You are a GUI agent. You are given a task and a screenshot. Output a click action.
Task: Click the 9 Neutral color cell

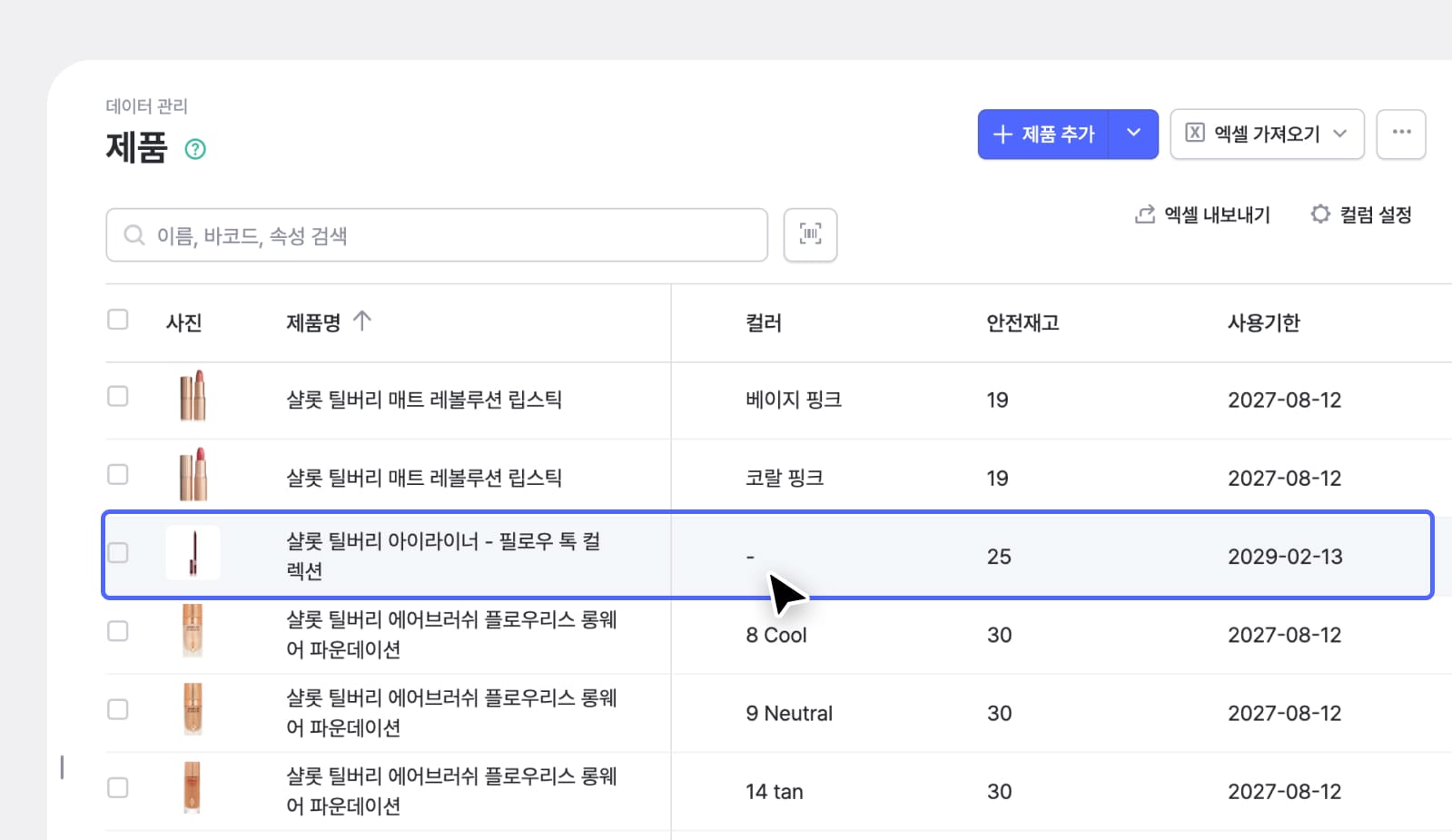pos(789,713)
